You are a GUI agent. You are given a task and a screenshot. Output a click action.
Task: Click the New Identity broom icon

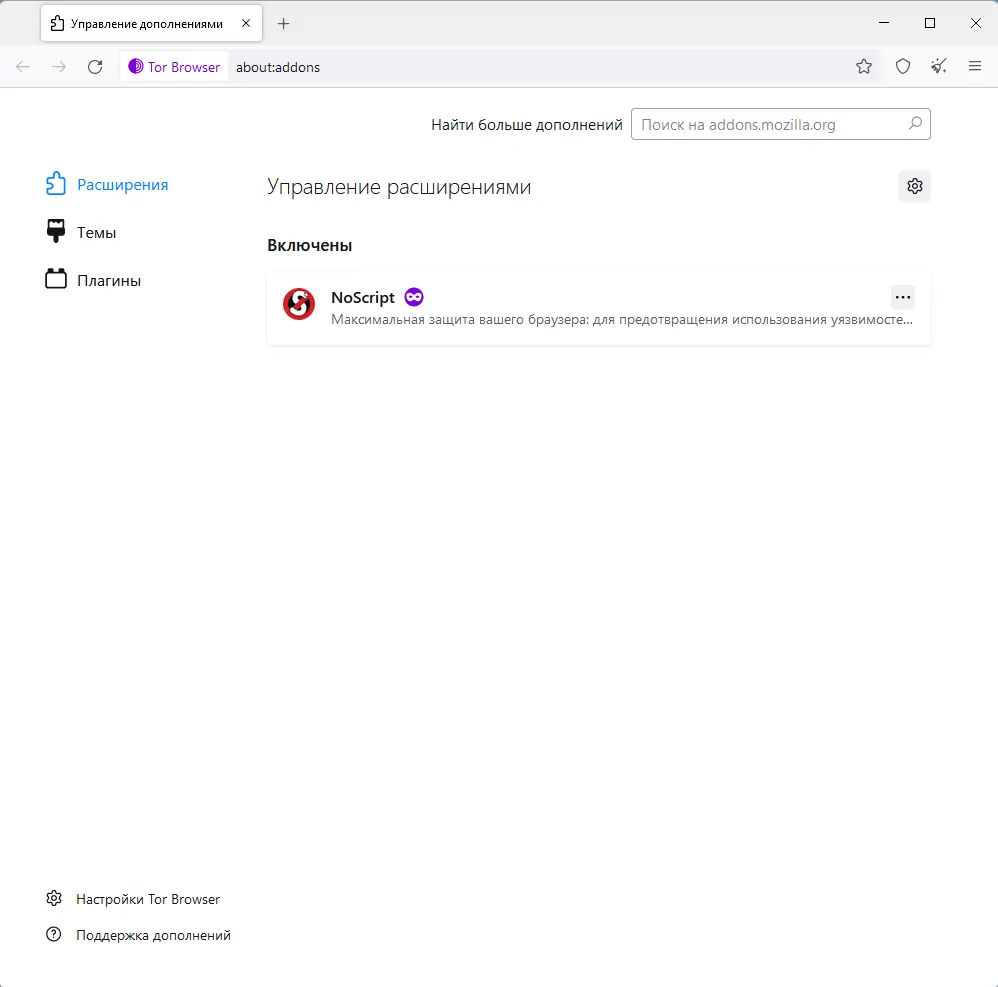click(938, 66)
